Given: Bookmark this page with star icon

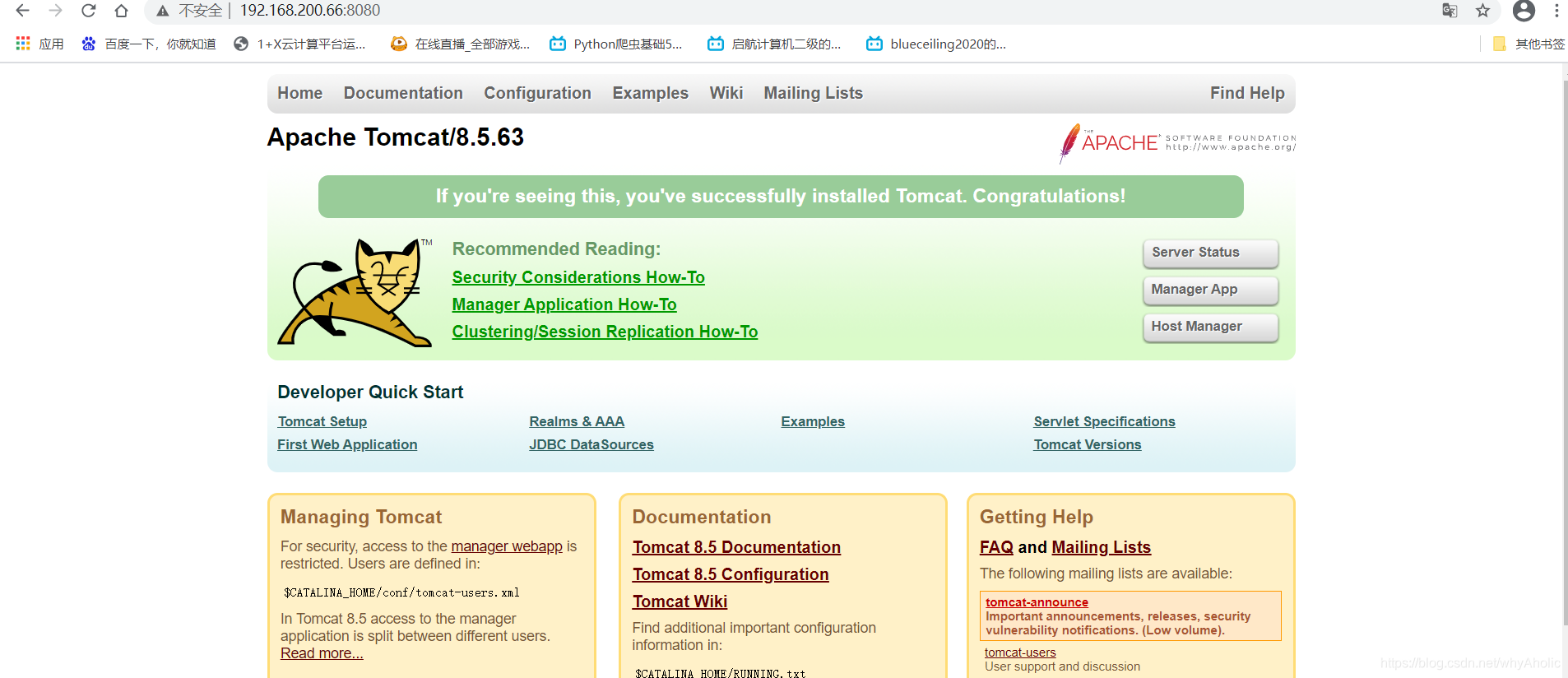Looking at the screenshot, I should tap(1482, 11).
